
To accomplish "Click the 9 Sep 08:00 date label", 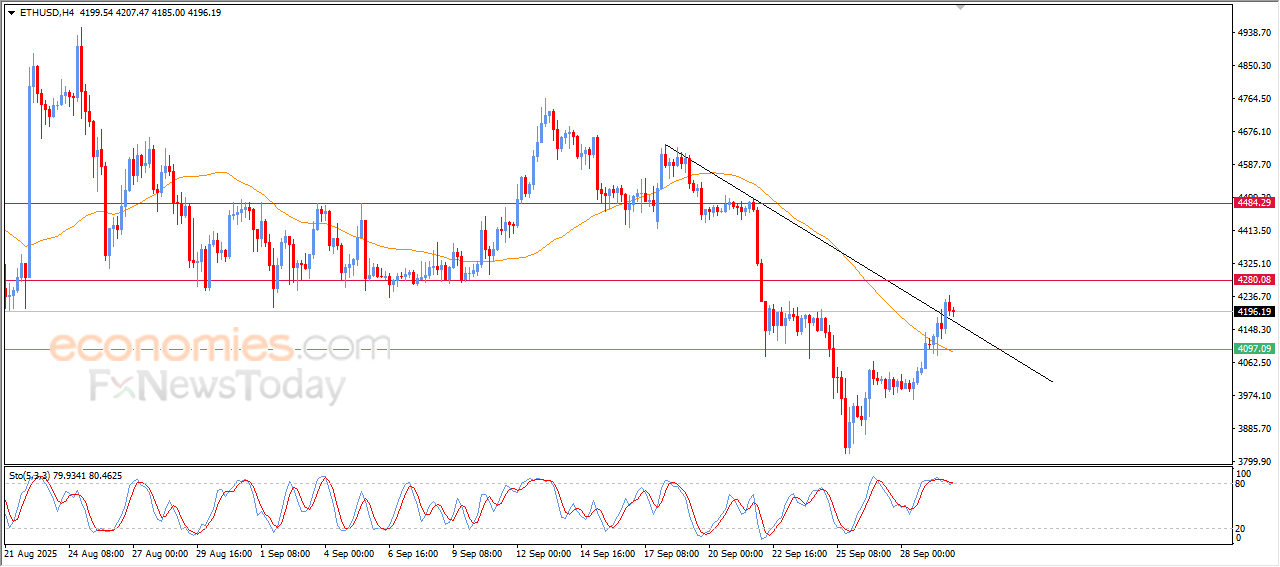I will click(475, 553).
